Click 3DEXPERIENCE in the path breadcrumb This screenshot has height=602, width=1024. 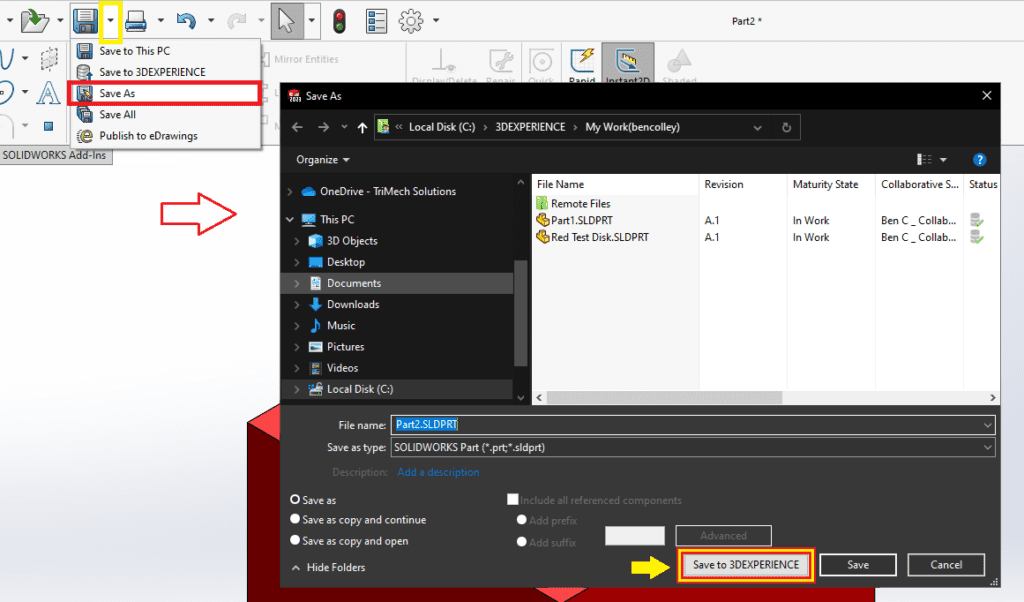530,127
